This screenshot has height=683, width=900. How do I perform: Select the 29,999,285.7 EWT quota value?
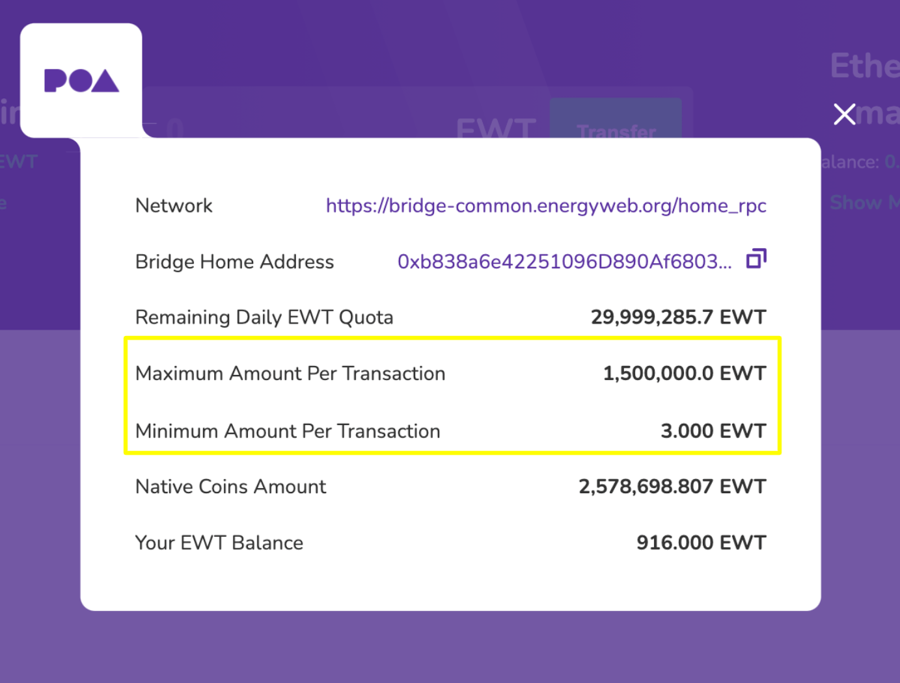tap(678, 318)
